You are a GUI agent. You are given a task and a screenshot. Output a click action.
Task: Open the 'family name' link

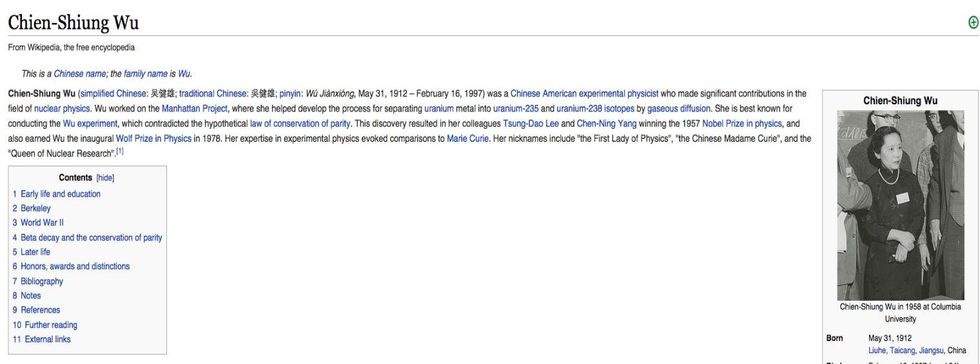(146, 74)
